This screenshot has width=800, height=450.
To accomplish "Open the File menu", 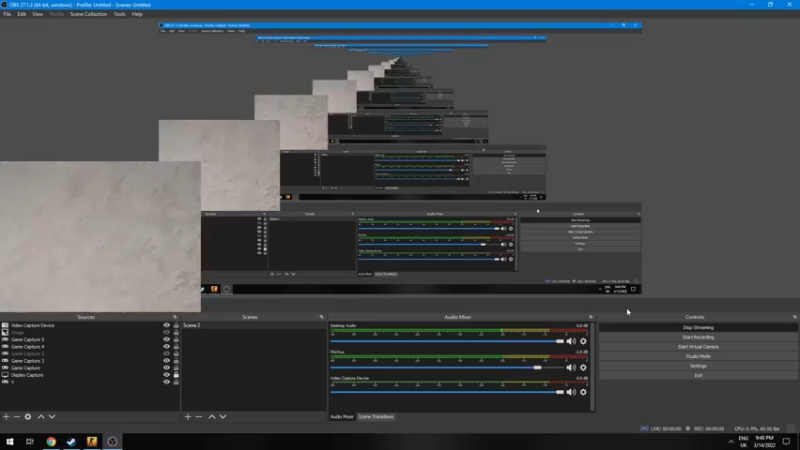I will pos(7,14).
